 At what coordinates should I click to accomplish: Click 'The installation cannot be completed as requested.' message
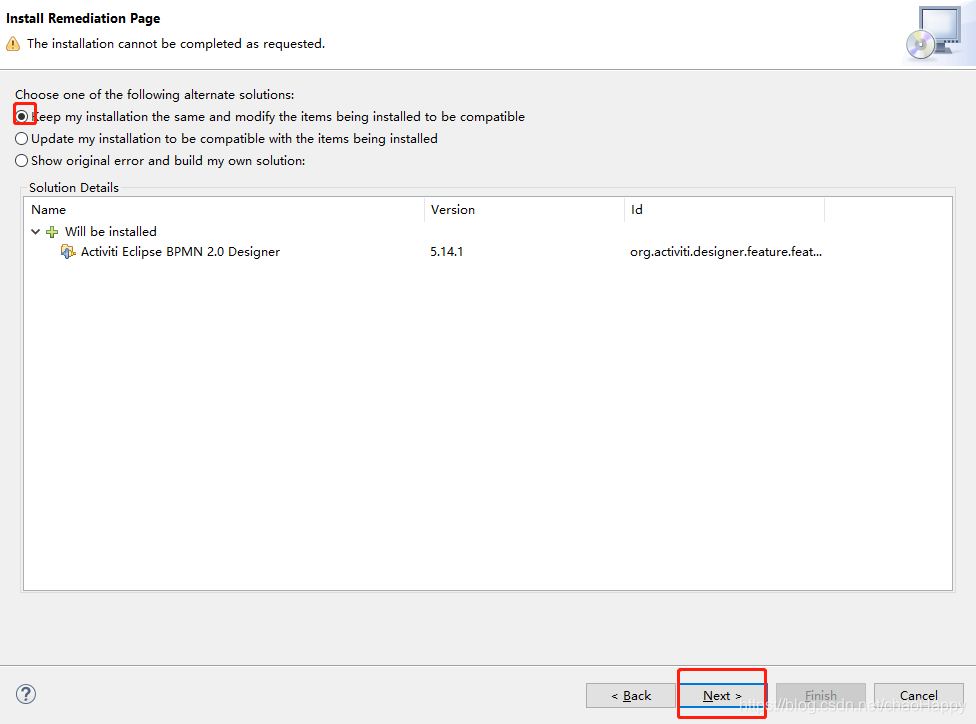tap(176, 44)
